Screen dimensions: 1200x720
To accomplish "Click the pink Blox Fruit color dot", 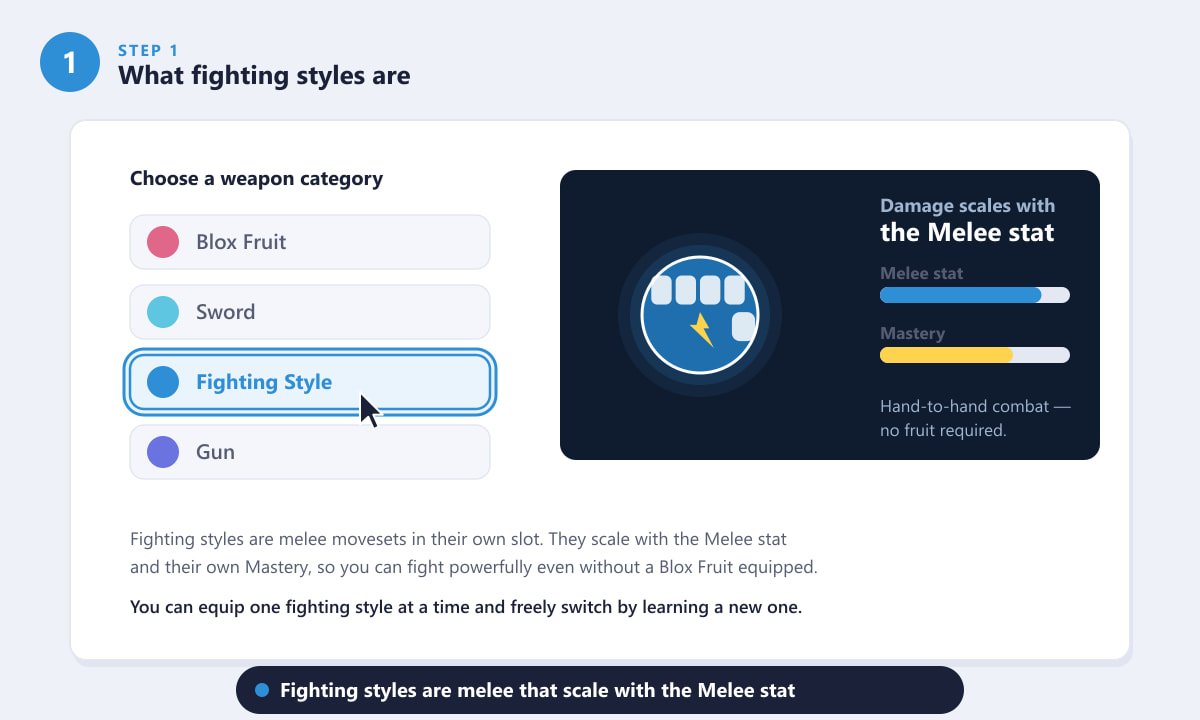I will click(163, 242).
